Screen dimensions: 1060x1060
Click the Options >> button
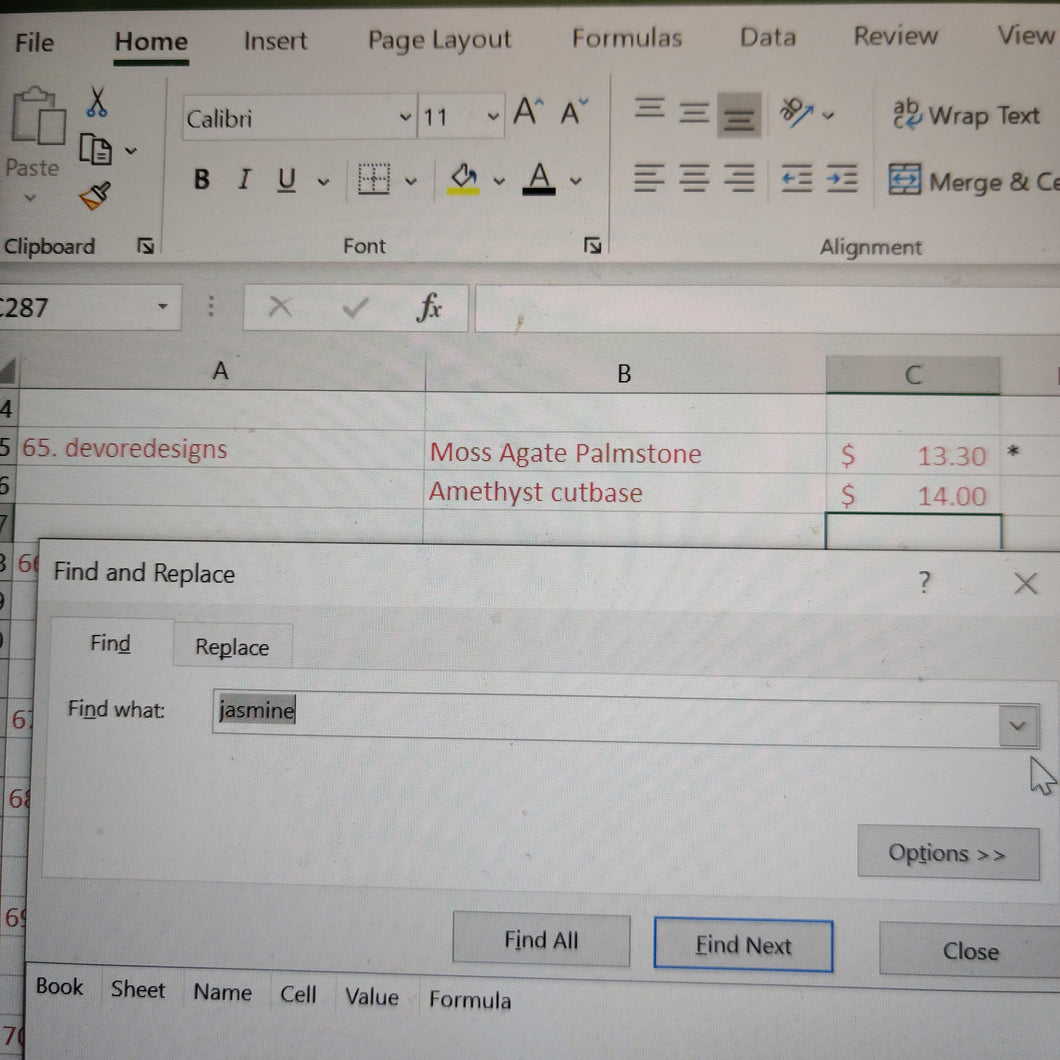[x=947, y=854]
